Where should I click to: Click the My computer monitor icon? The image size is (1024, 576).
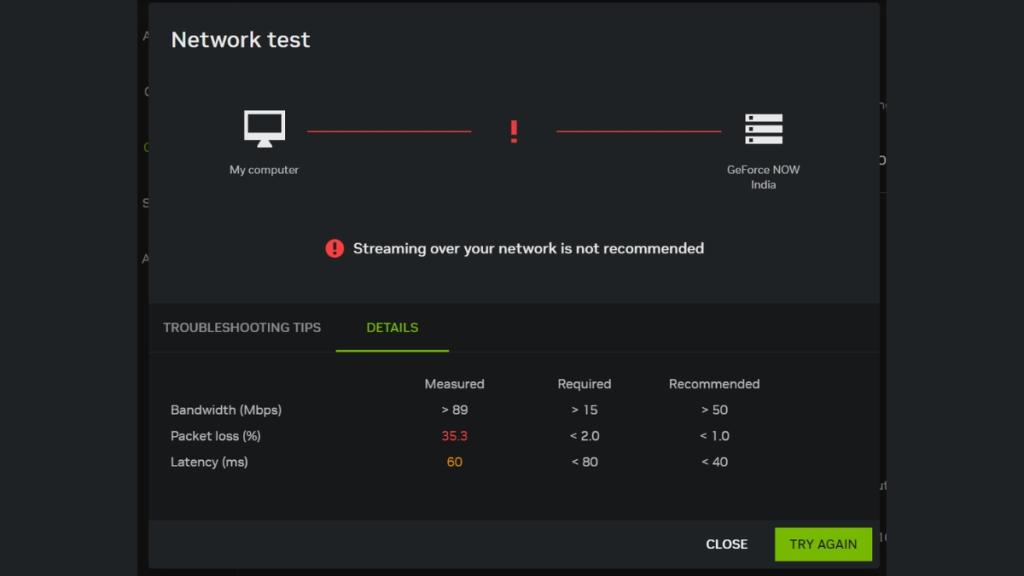[x=264, y=128]
